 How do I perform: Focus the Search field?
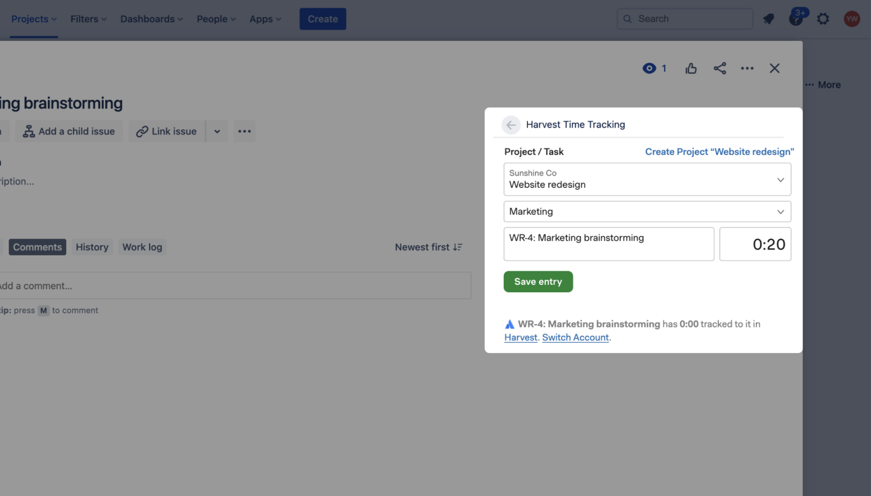[x=685, y=19]
